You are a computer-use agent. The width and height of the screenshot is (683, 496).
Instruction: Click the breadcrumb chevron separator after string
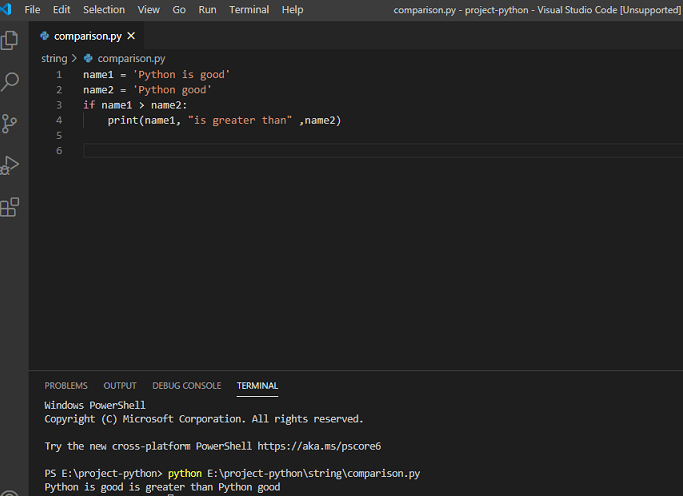click(74, 58)
